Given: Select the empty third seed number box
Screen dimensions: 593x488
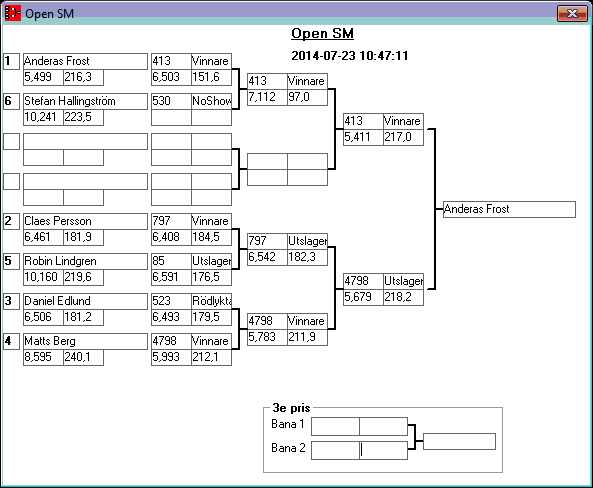Looking at the screenshot, I should (x=12, y=141).
